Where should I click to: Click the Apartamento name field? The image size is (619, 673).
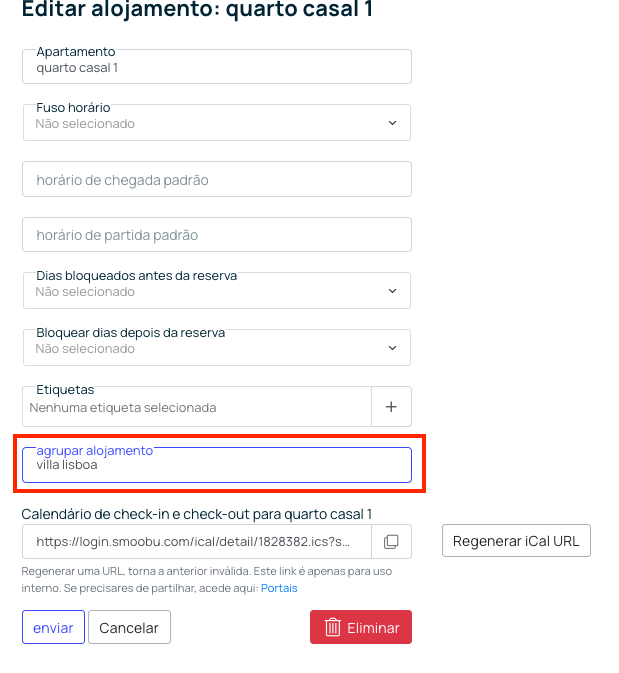(x=217, y=67)
